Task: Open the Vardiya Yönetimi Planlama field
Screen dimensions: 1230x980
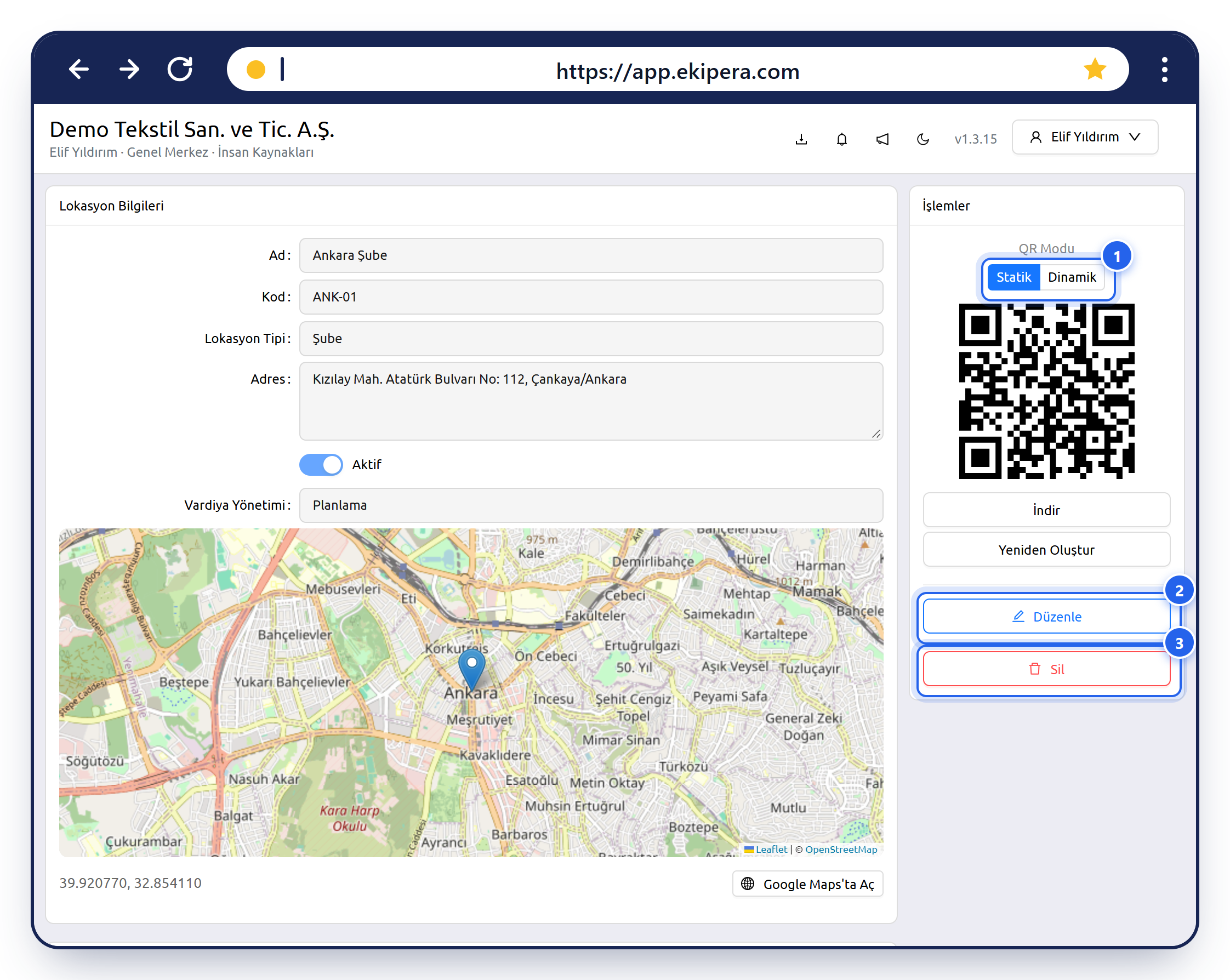Action: point(591,505)
